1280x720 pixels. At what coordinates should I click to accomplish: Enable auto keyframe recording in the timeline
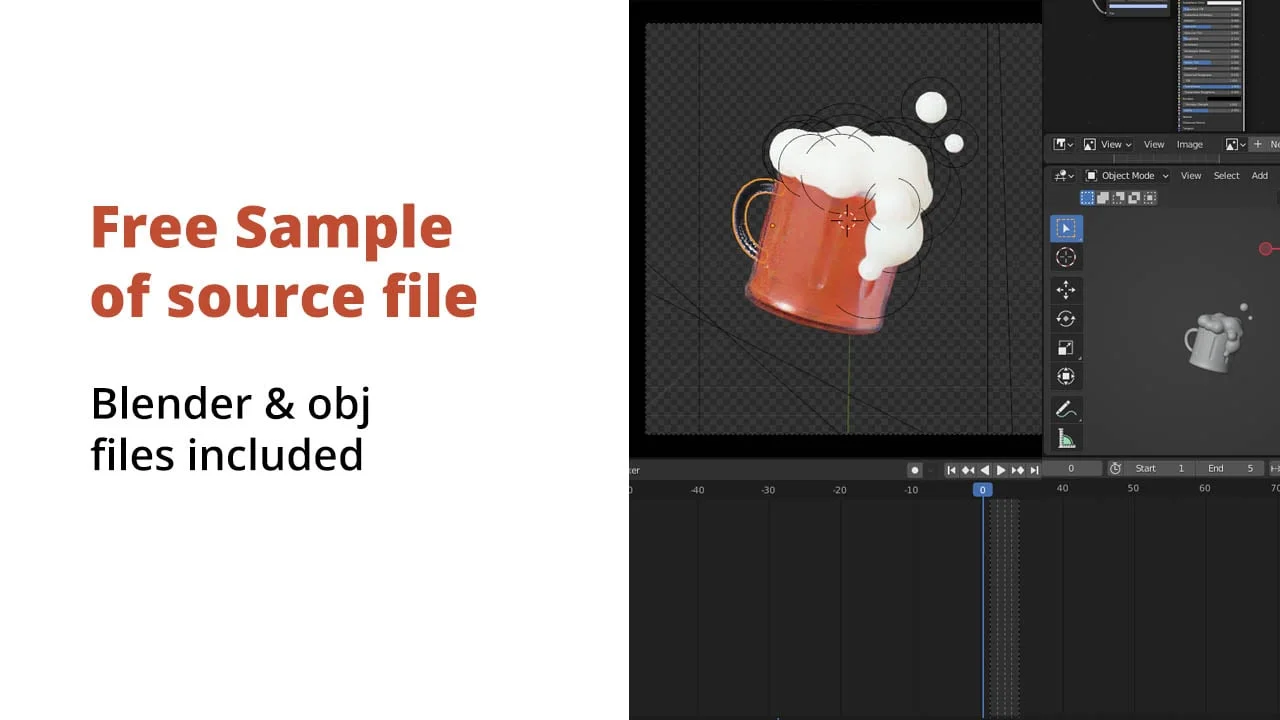pyautogui.click(x=915, y=469)
